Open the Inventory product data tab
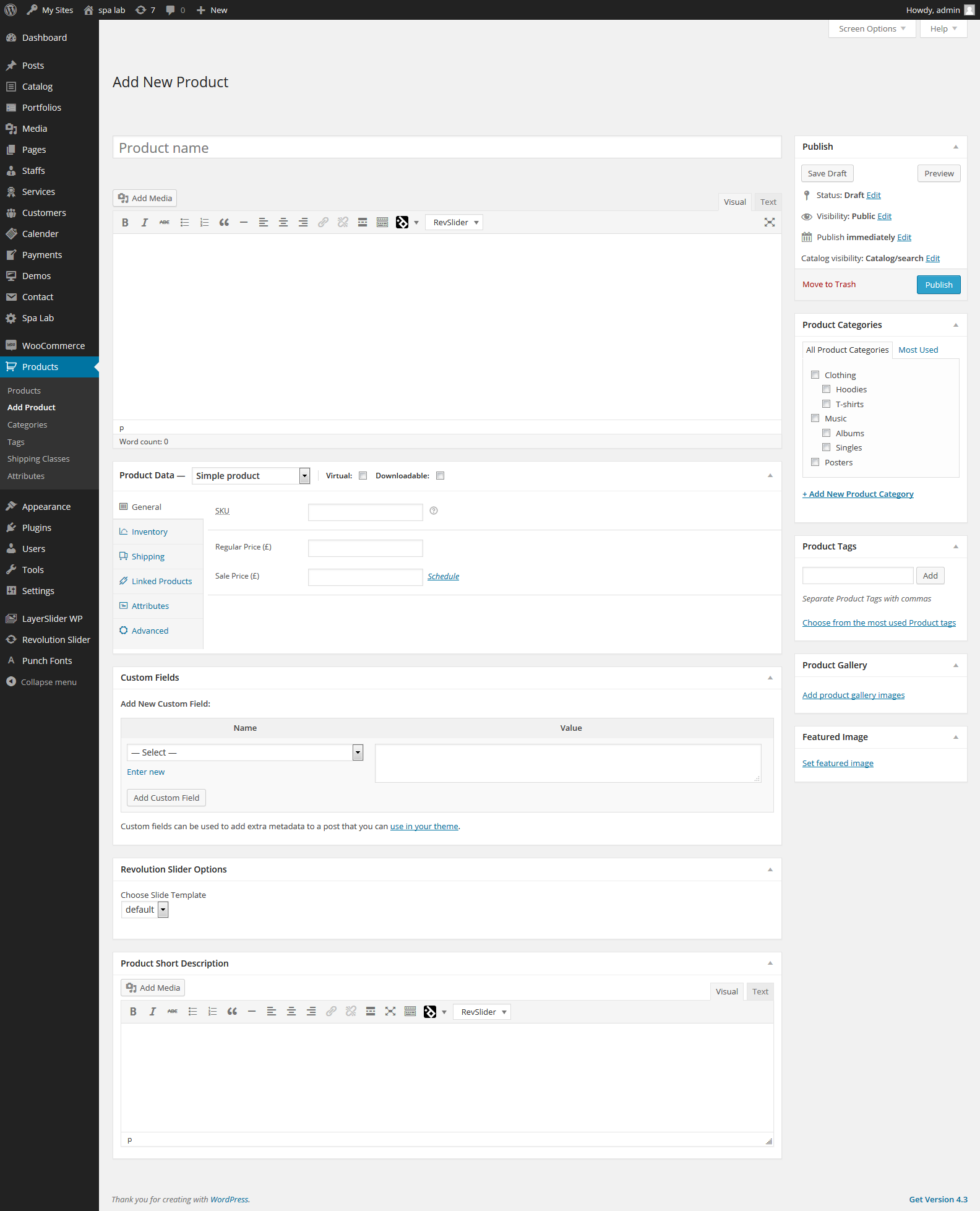 149,532
